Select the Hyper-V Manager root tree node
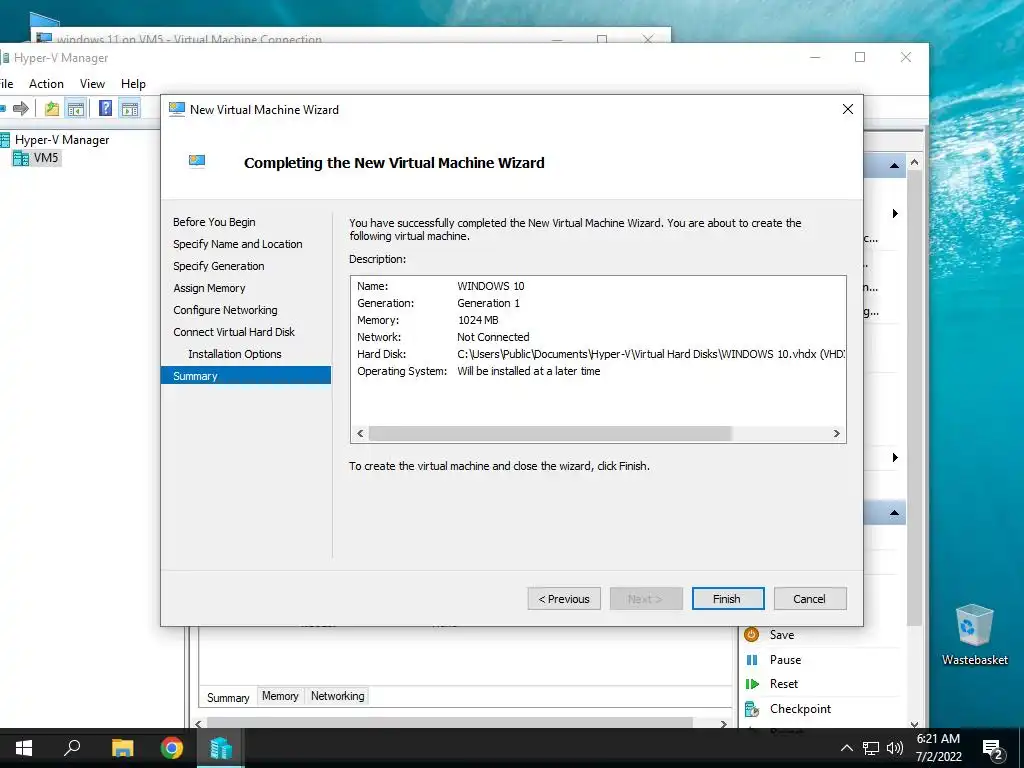This screenshot has width=1024, height=768. coord(62,140)
